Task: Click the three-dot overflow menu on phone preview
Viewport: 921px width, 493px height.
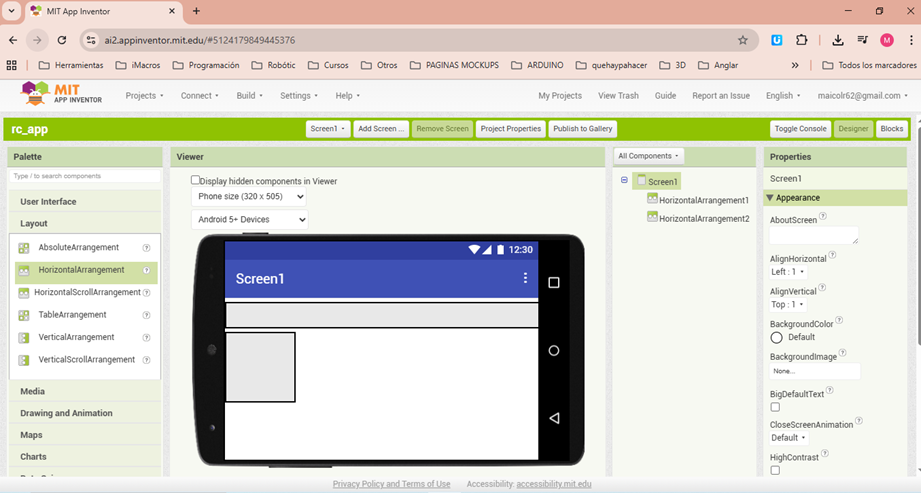Action: [525, 278]
